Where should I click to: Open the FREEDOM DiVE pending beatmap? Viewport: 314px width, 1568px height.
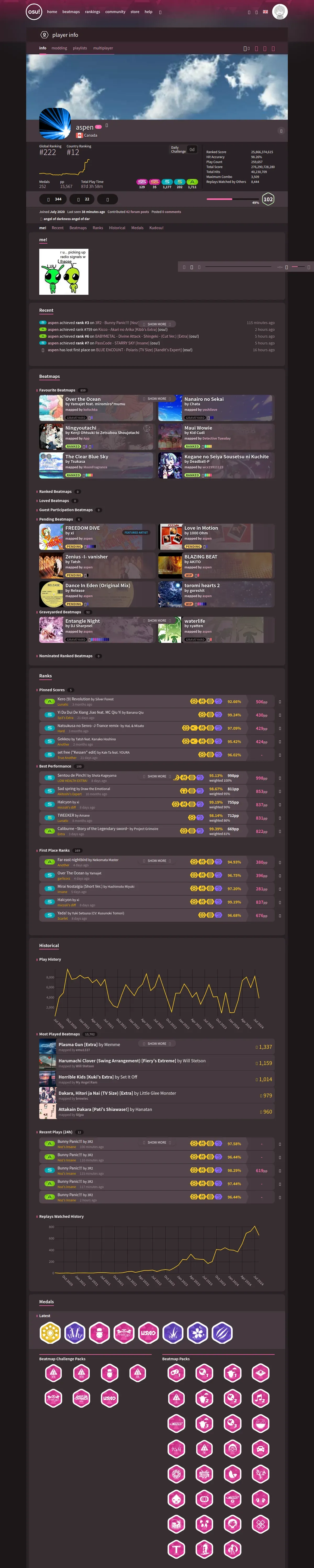coord(97,536)
